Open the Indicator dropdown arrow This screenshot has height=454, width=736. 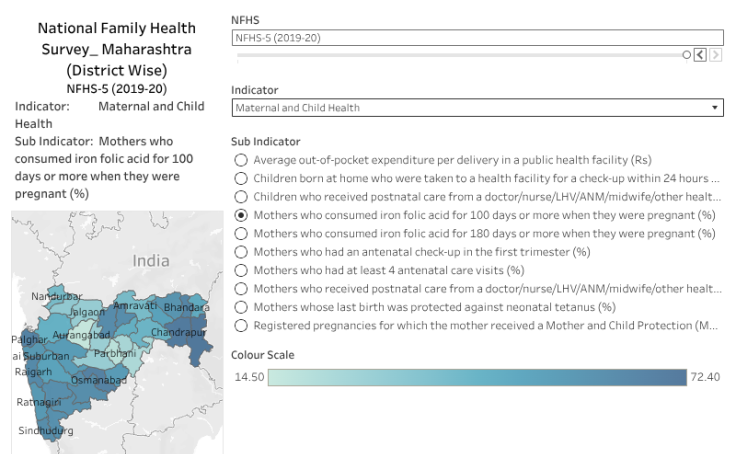point(715,107)
